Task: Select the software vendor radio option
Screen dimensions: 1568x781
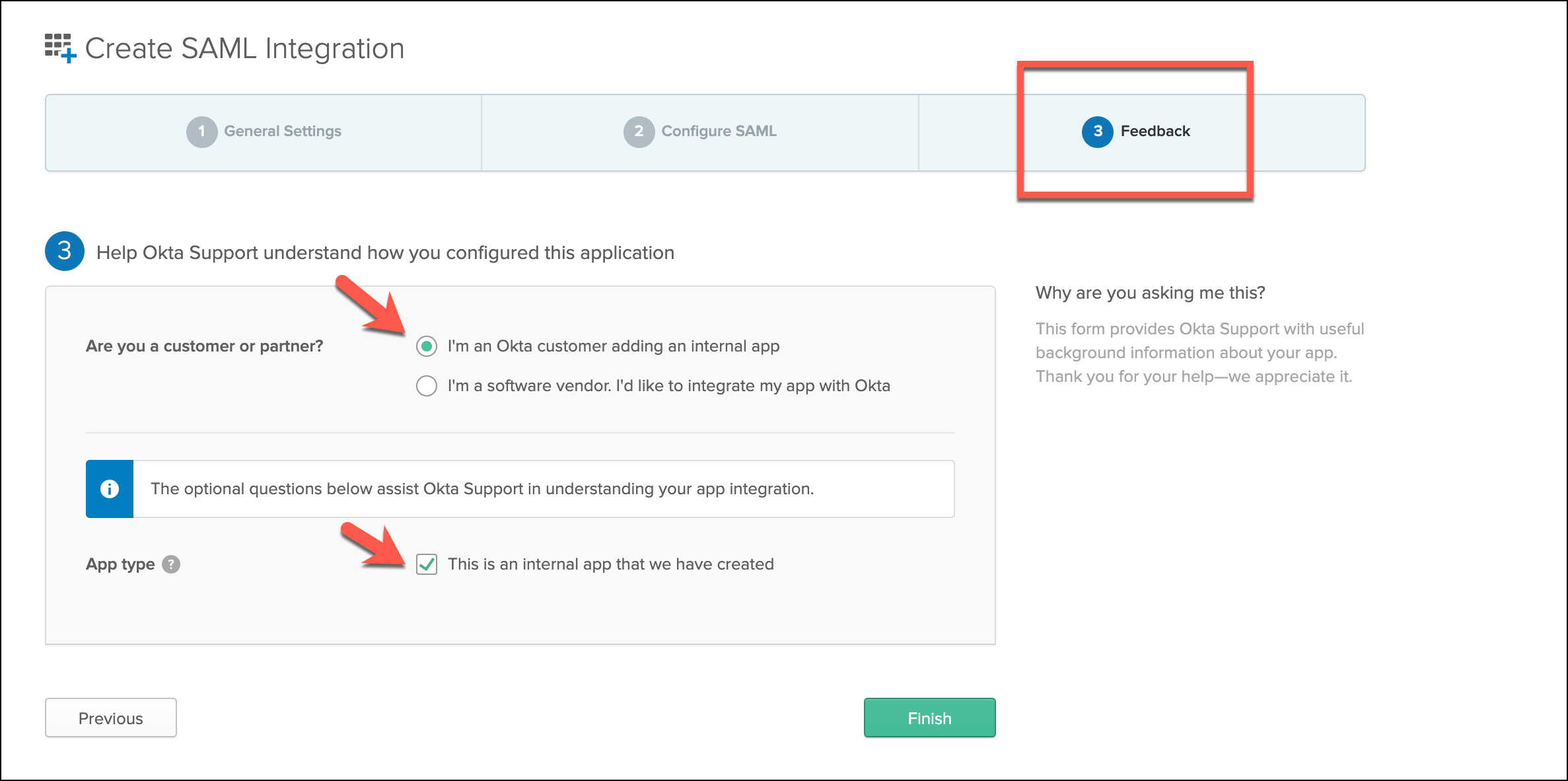Action: coord(427,386)
